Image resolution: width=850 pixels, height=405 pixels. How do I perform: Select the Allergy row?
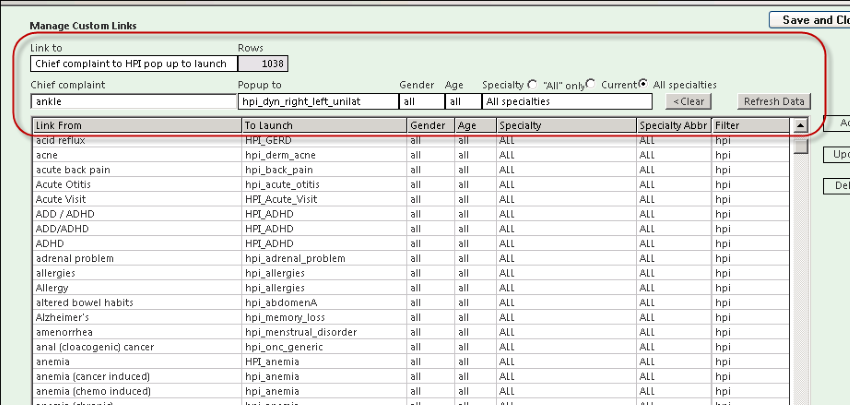click(x=411, y=287)
